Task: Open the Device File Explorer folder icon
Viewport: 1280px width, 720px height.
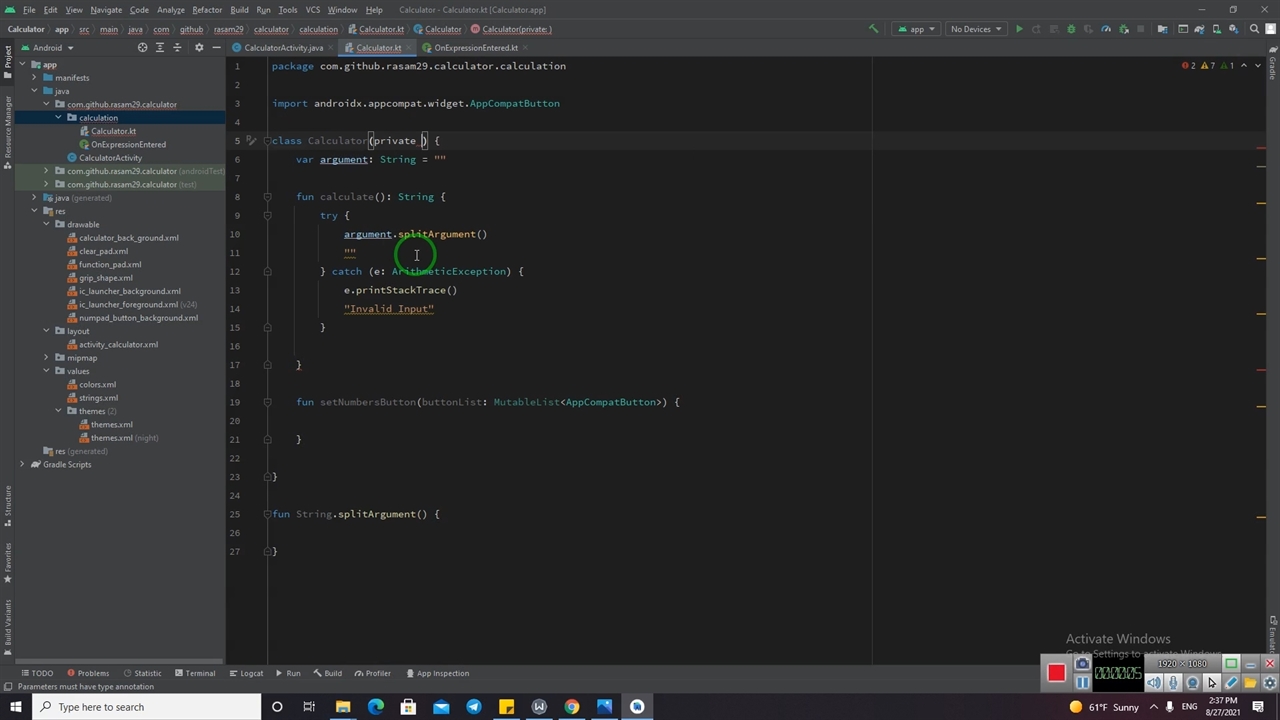Action: [1162, 29]
